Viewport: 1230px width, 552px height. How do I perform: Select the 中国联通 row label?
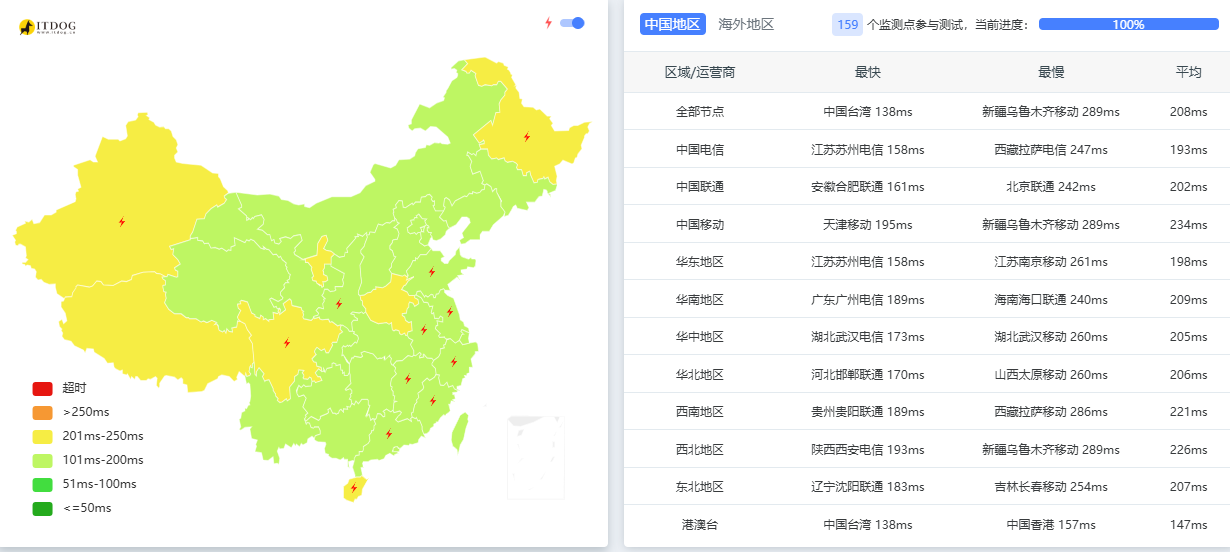700,187
